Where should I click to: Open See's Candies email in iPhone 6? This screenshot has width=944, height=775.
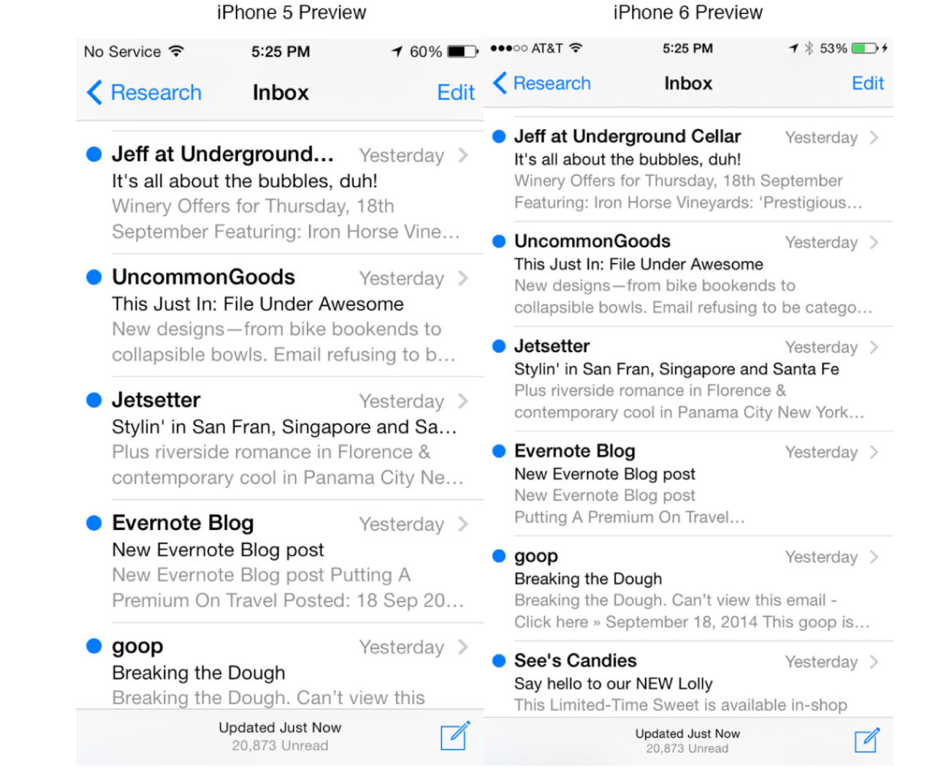tap(688, 679)
